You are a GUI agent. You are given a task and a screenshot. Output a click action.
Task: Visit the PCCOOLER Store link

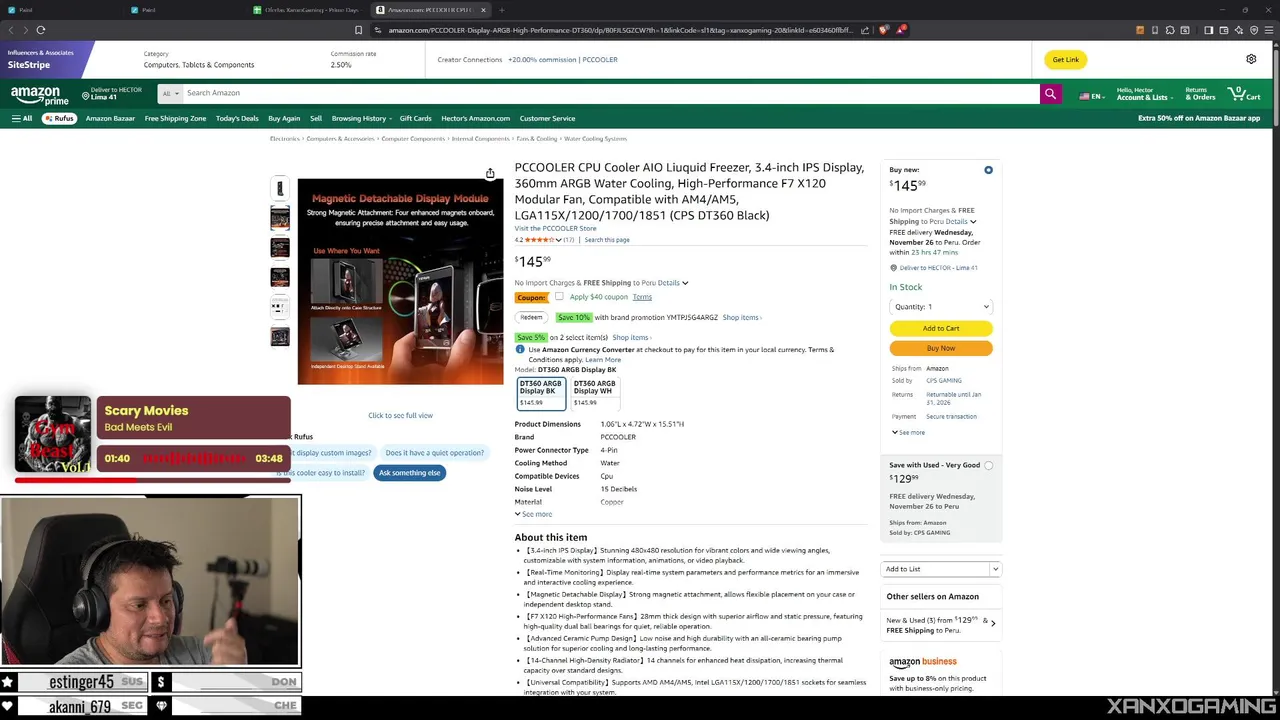coord(555,229)
